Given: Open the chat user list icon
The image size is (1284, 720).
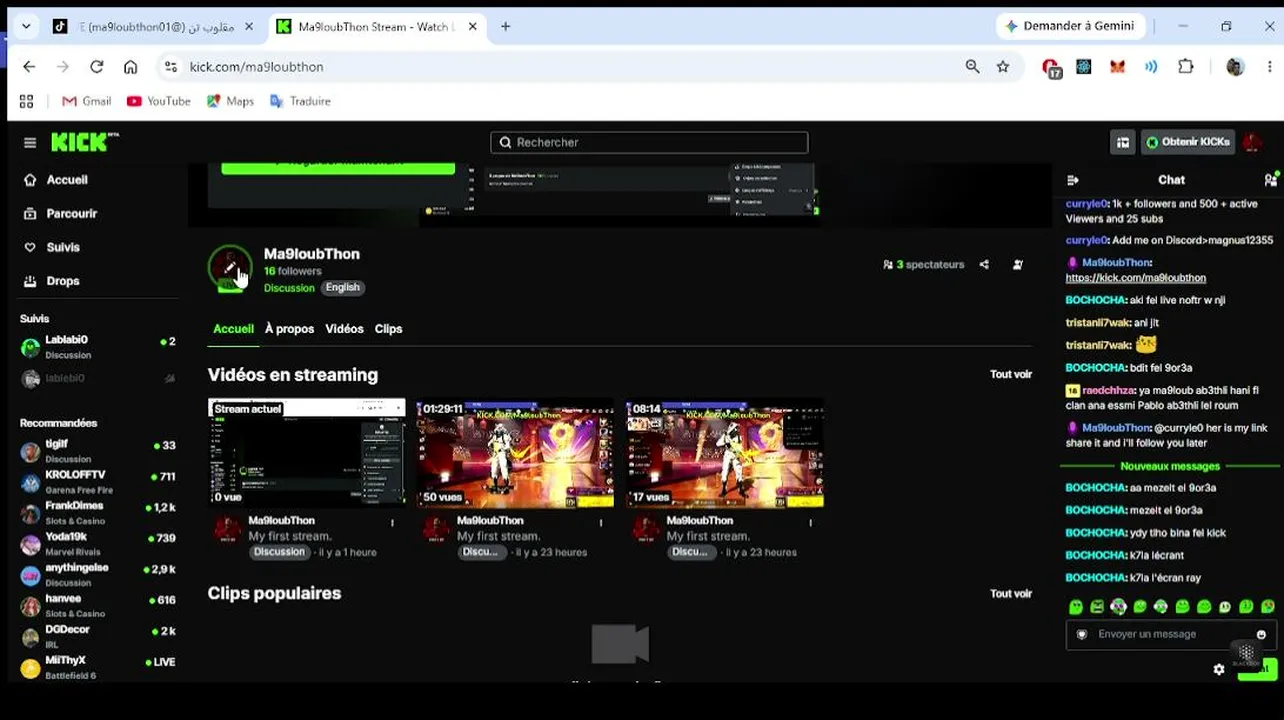Looking at the screenshot, I should click(1270, 180).
